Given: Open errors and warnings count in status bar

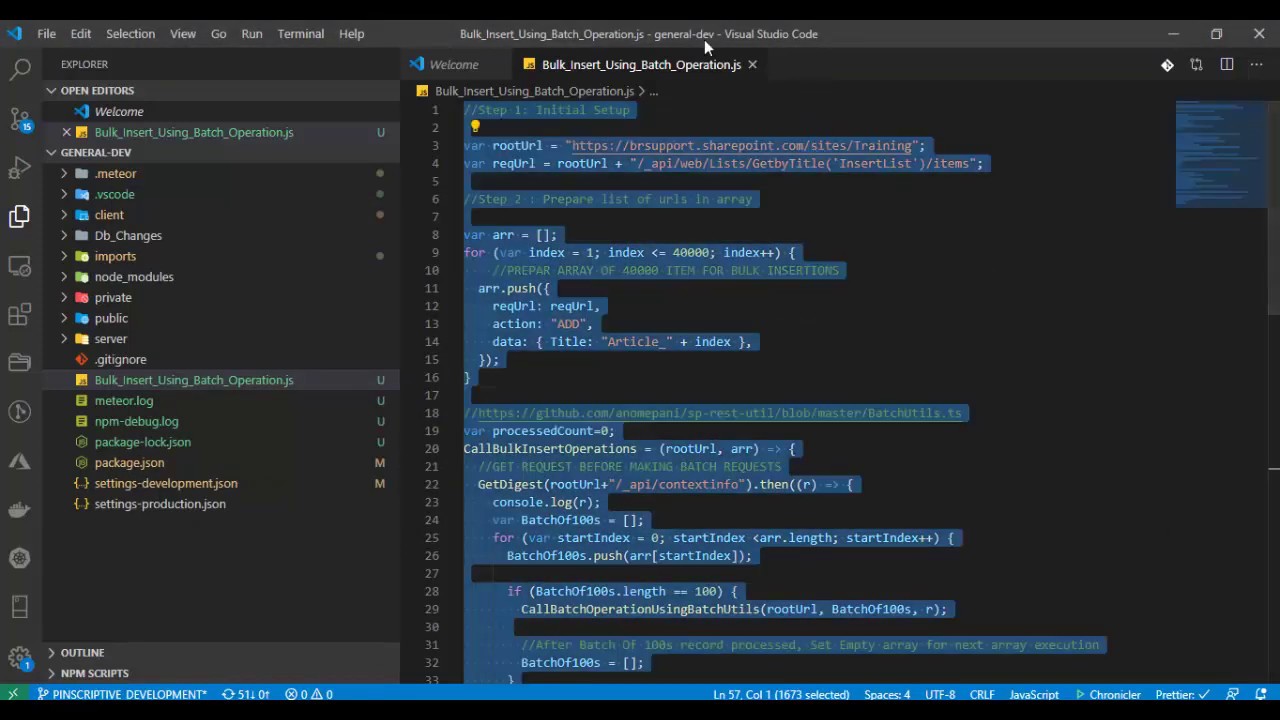Looking at the screenshot, I should click(309, 694).
